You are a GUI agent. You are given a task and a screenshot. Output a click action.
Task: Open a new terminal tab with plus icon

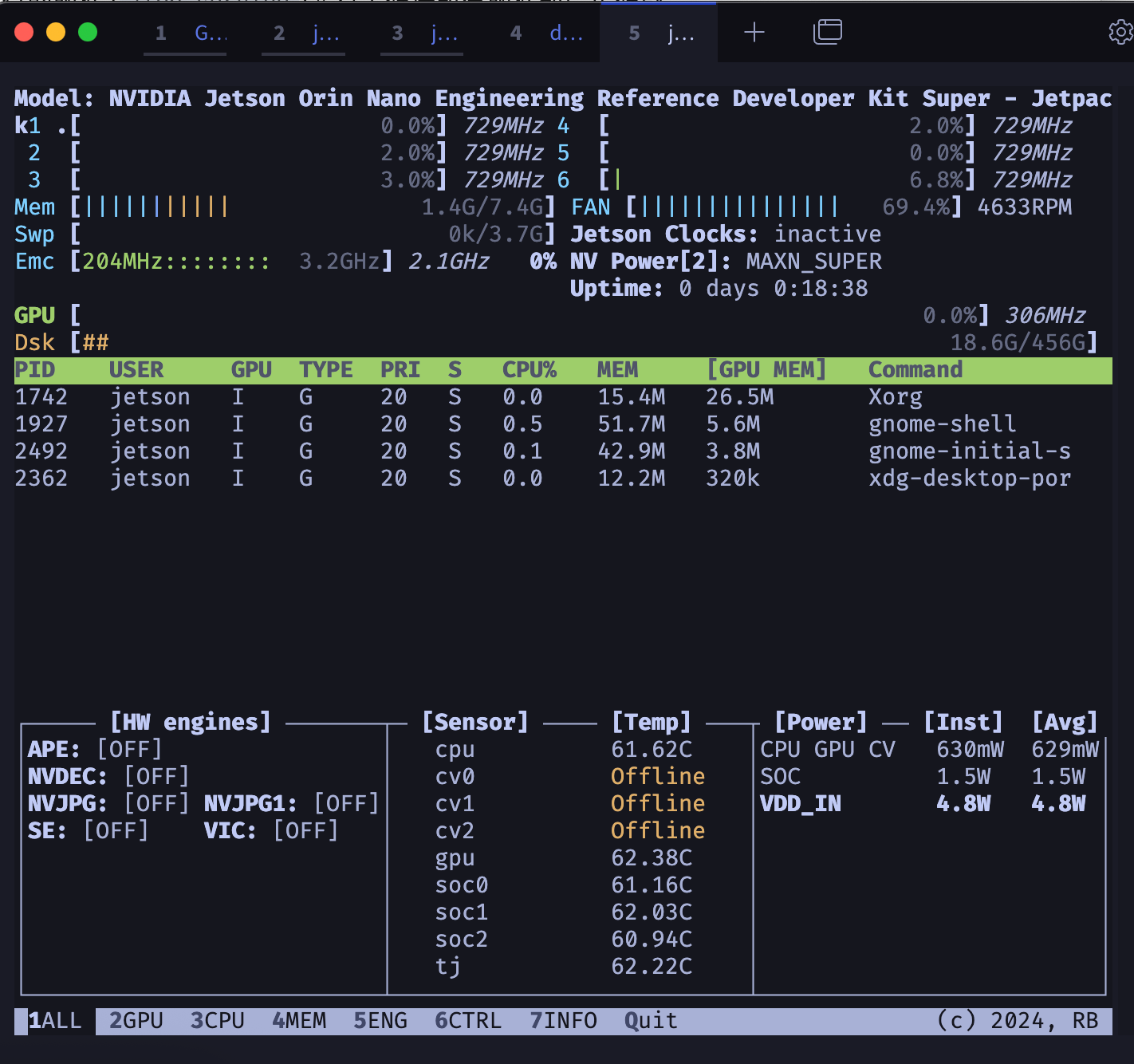(754, 32)
